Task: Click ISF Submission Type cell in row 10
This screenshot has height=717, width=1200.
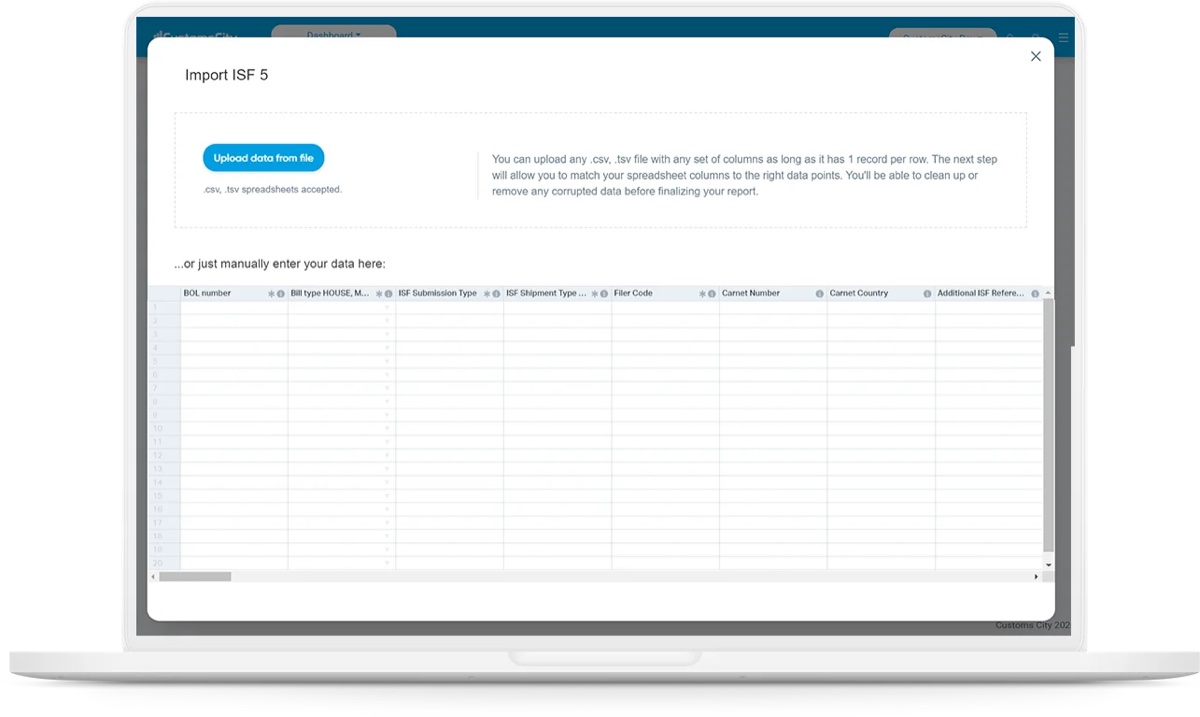Action: 450,429
